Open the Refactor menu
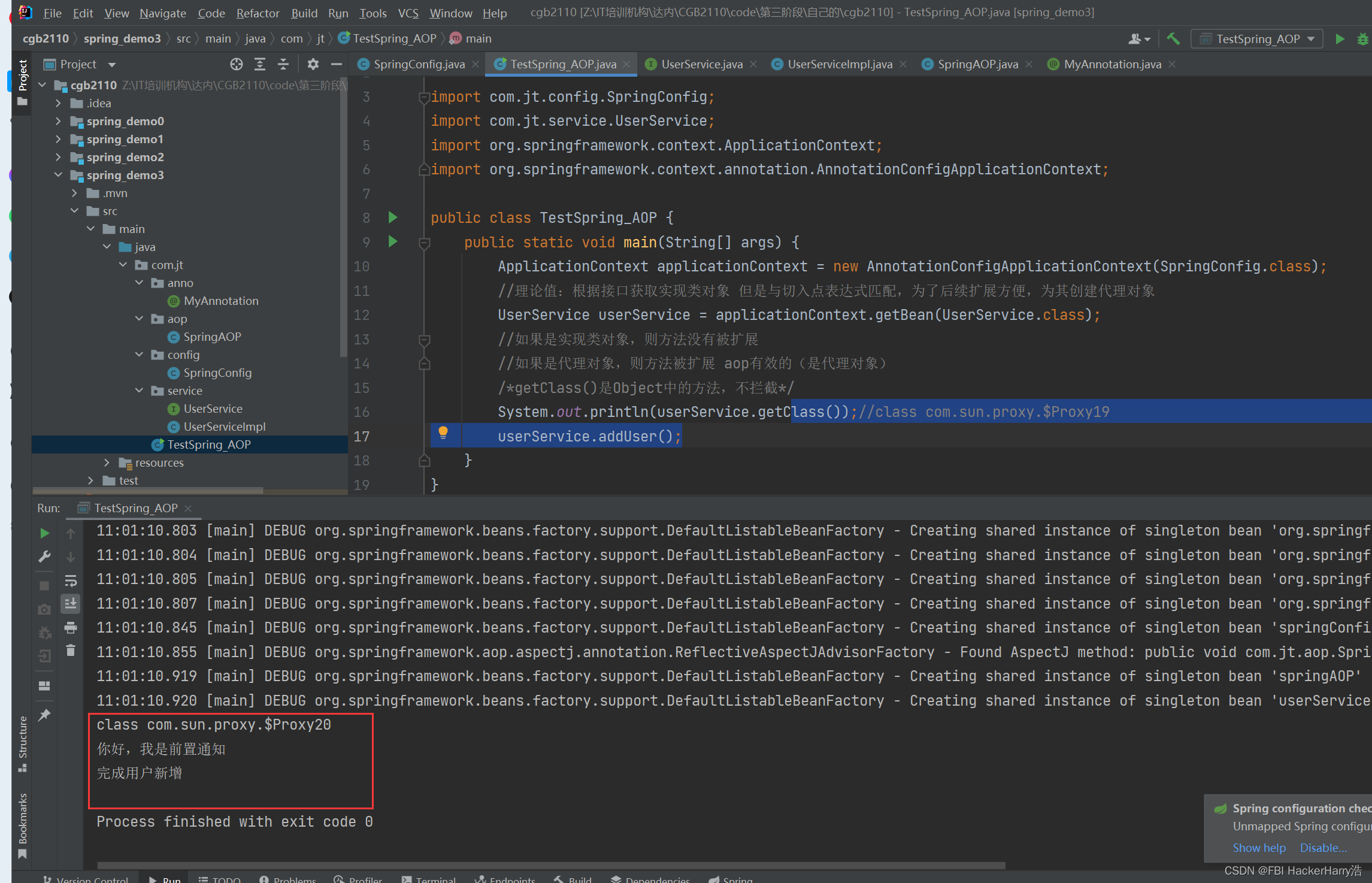Viewport: 1372px width, 883px height. click(258, 13)
